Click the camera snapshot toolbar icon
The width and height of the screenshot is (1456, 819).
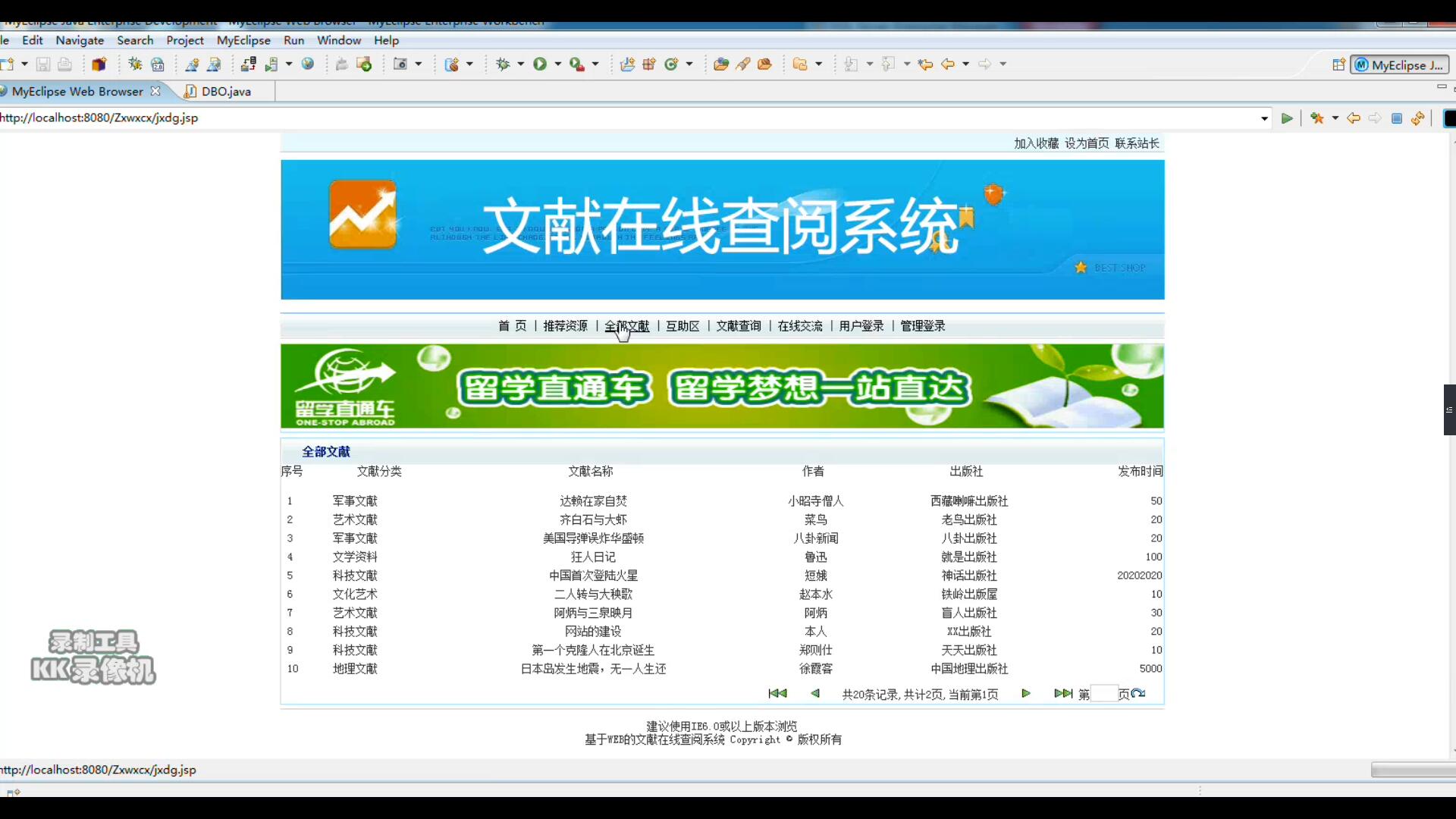[400, 64]
